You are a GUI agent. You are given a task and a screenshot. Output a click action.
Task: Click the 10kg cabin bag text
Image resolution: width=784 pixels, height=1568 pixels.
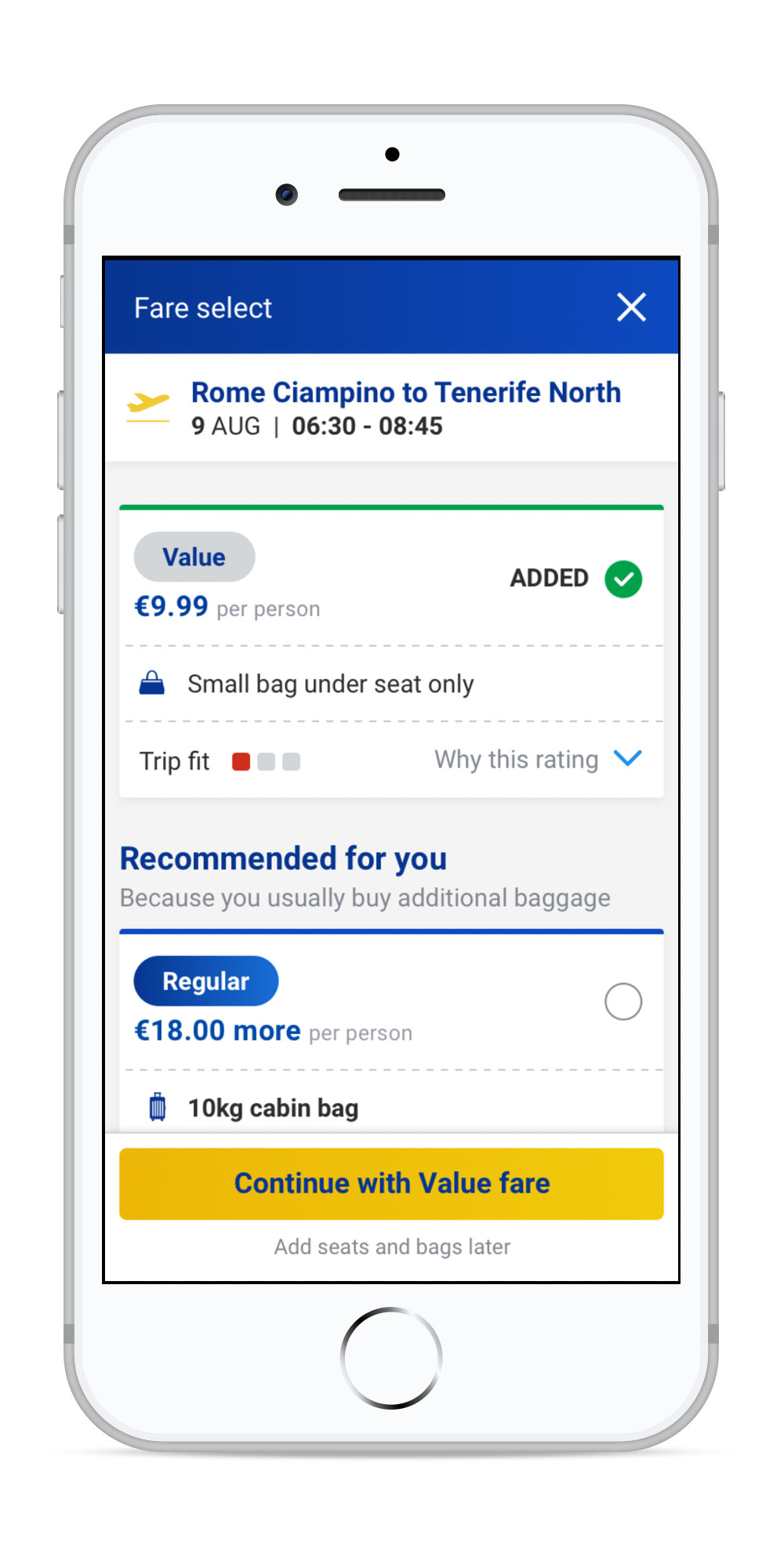point(273,1108)
